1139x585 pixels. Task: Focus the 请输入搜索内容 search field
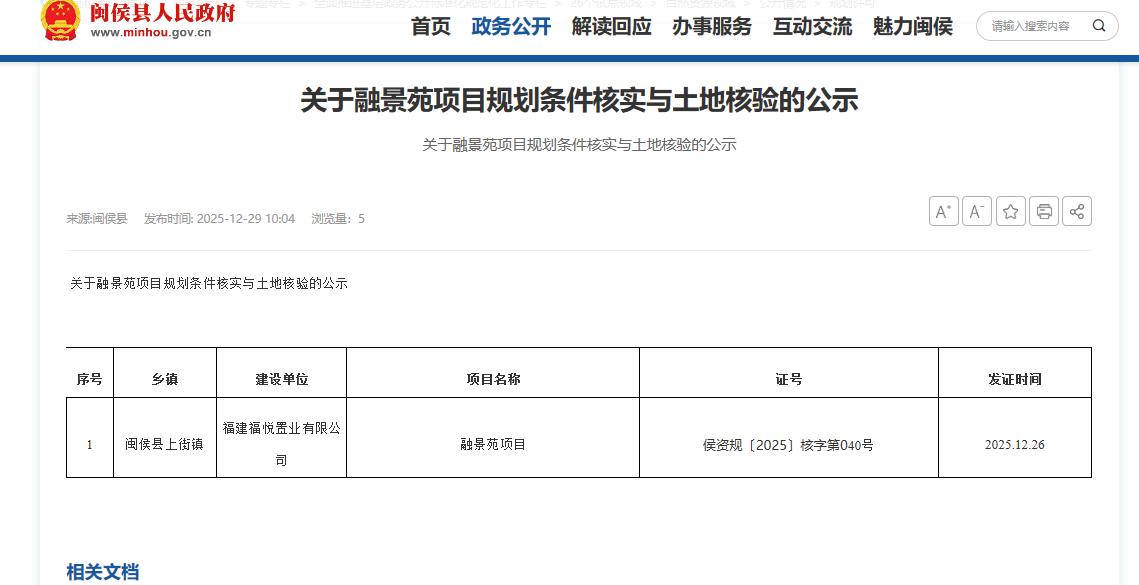coord(1032,26)
